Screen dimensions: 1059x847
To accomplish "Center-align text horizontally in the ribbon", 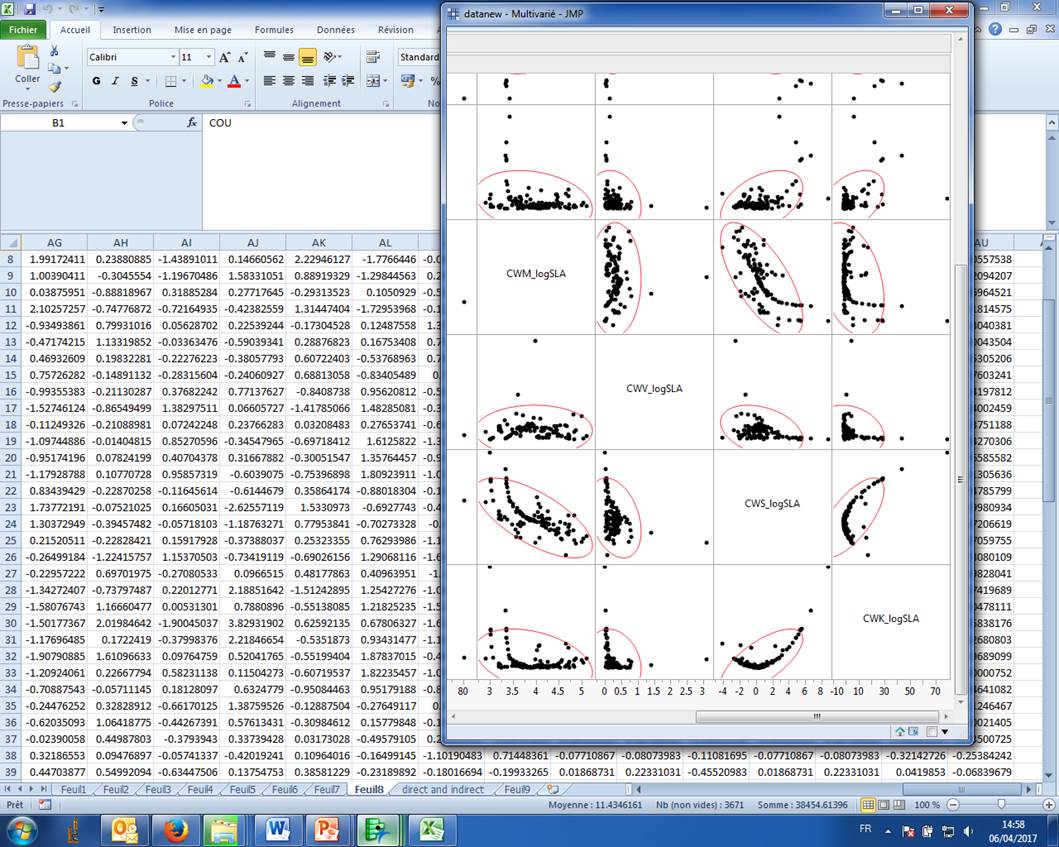I will (x=289, y=81).
